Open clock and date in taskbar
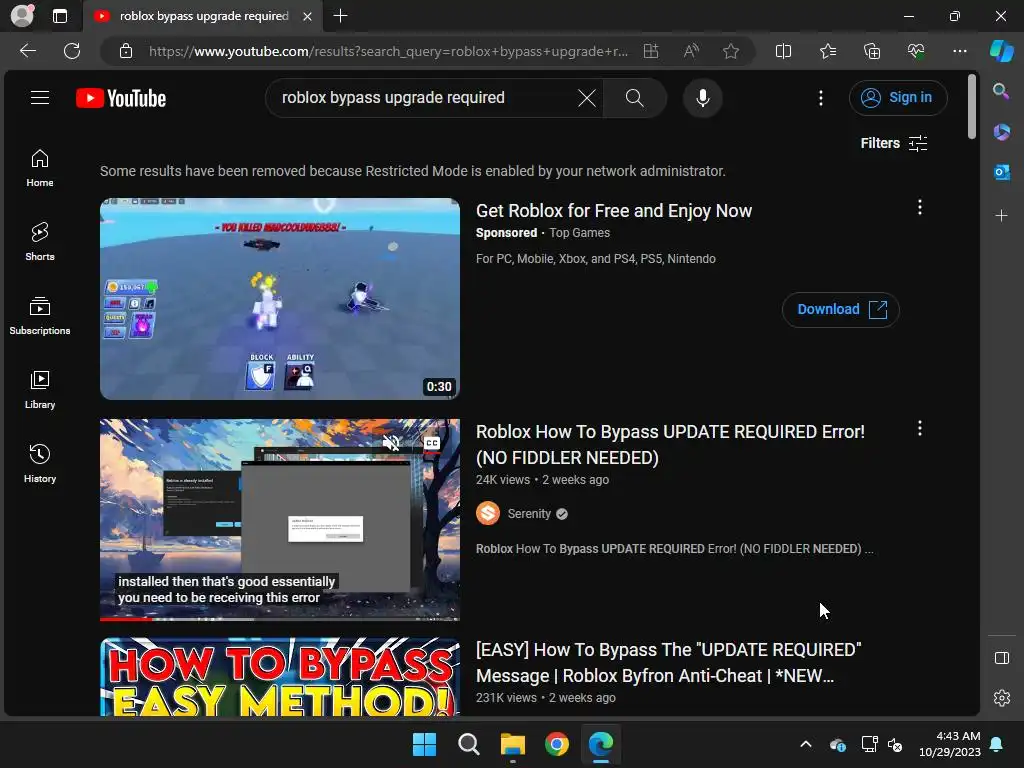Screen dimensions: 1024x768 click(x=950, y=744)
